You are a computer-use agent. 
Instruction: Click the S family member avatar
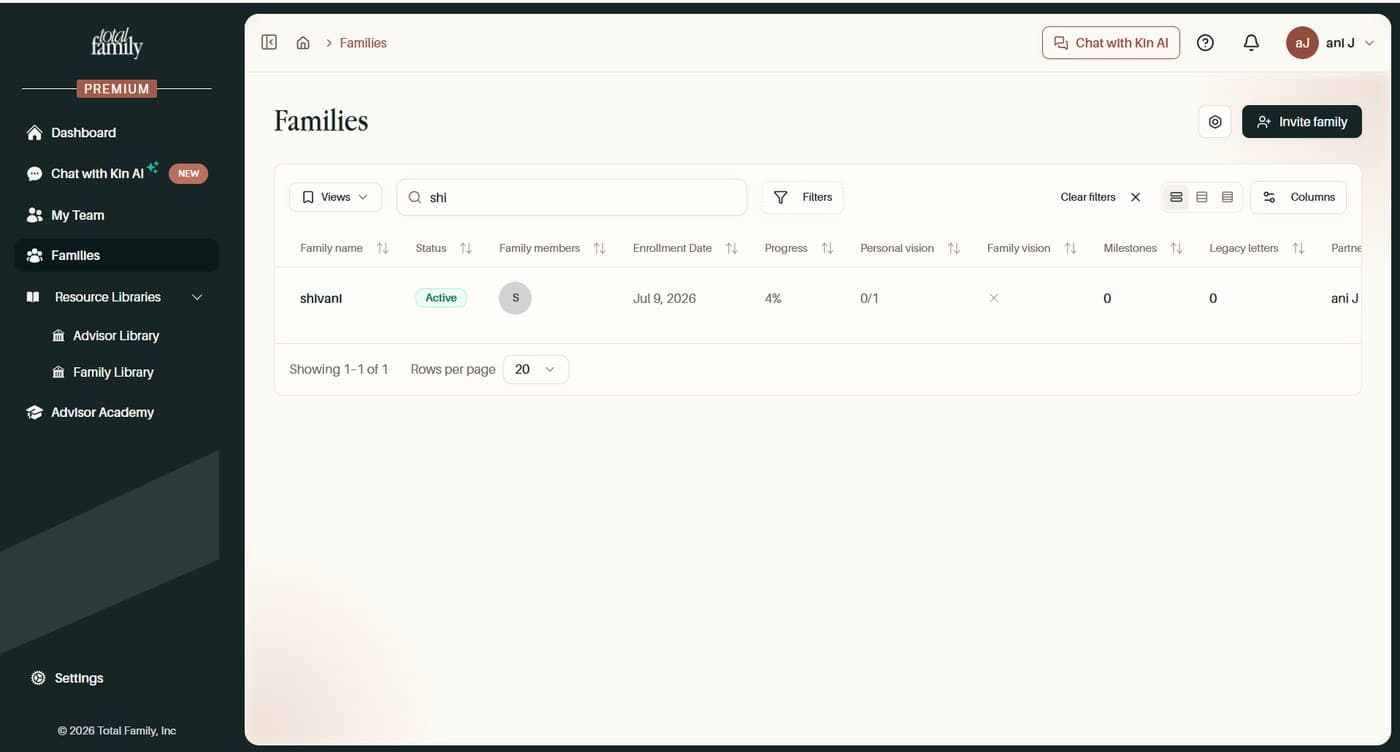(515, 298)
